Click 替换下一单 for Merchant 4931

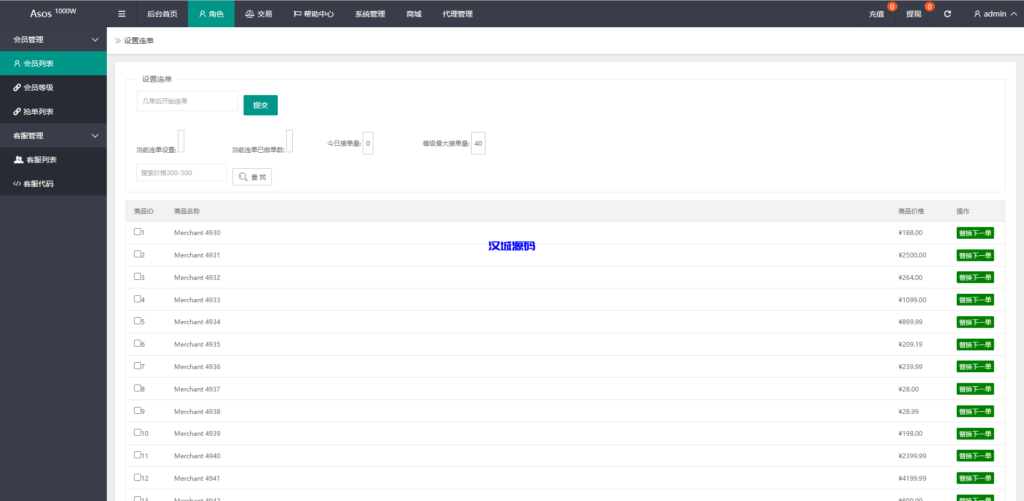point(974,255)
